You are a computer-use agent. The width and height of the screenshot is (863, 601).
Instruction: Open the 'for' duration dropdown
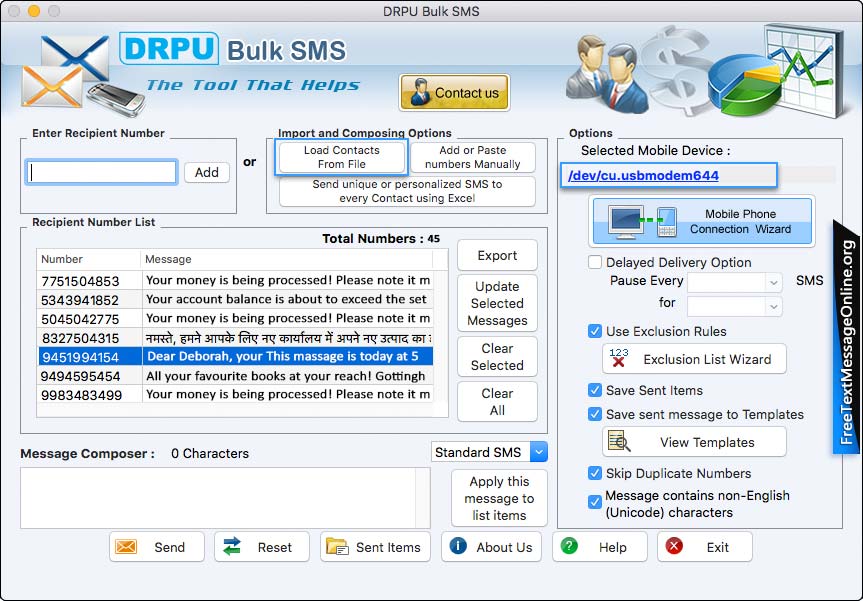click(x=734, y=306)
